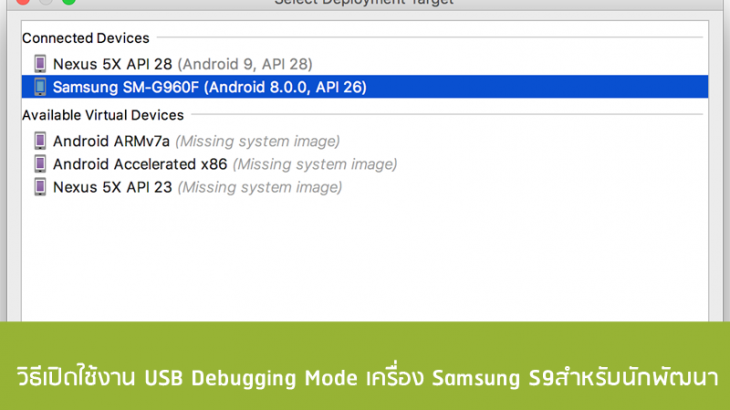Click the Android Accelerated x86 device icon

[x=40, y=164]
